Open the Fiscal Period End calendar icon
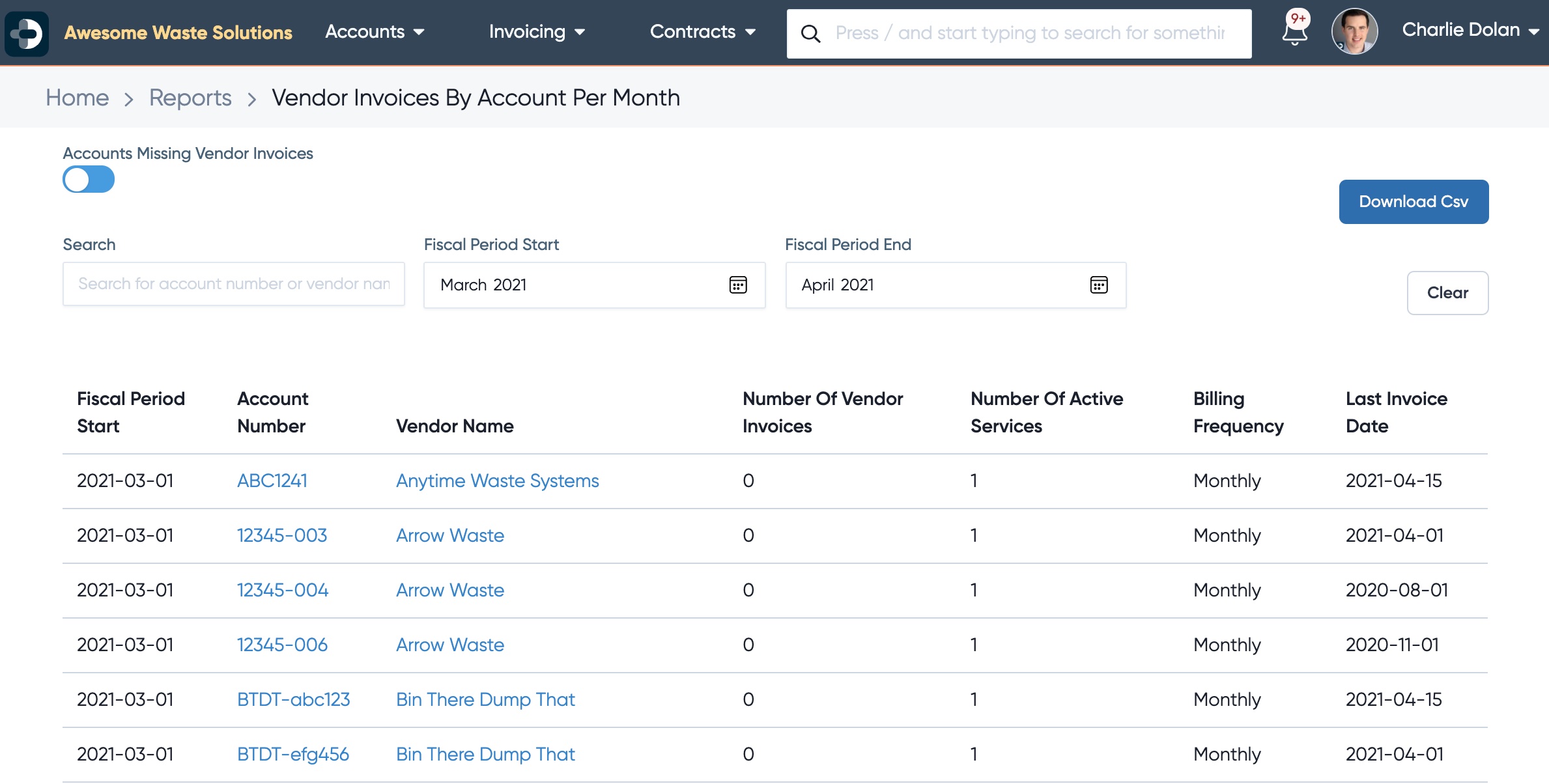The image size is (1549, 784). [1099, 285]
